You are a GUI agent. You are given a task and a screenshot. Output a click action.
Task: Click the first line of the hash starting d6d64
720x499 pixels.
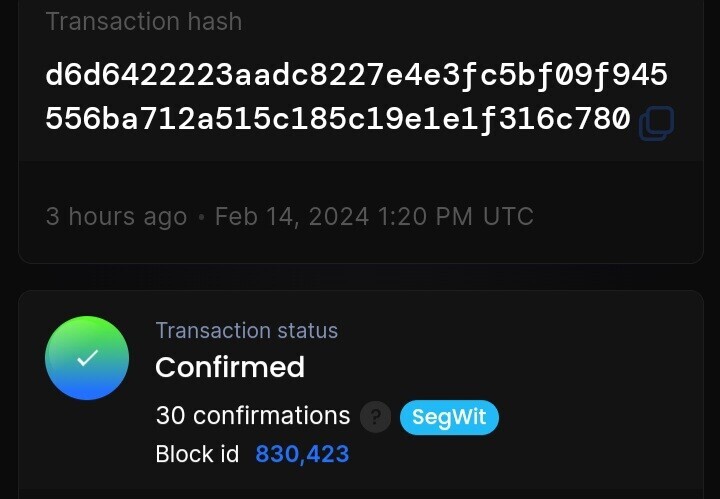(356, 75)
